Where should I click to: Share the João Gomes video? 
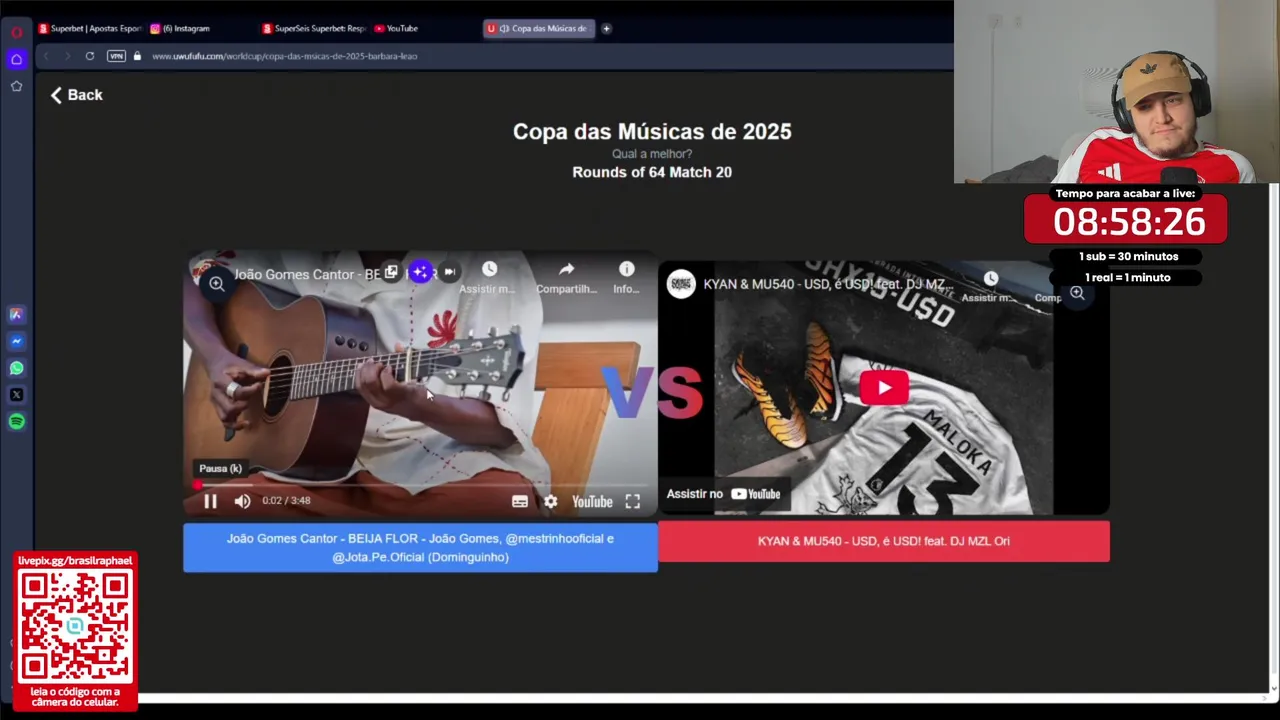point(566,277)
